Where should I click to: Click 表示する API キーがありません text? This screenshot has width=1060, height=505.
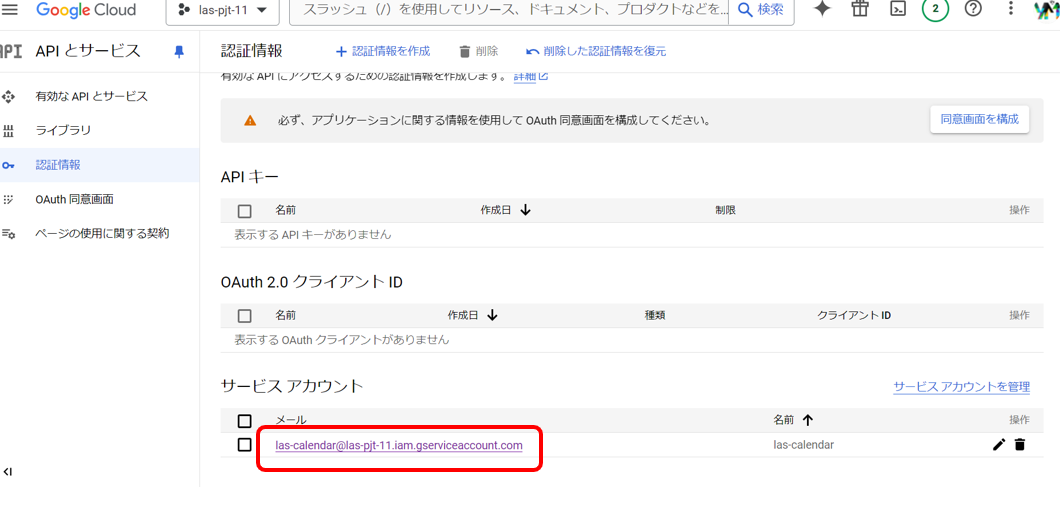pos(313,235)
